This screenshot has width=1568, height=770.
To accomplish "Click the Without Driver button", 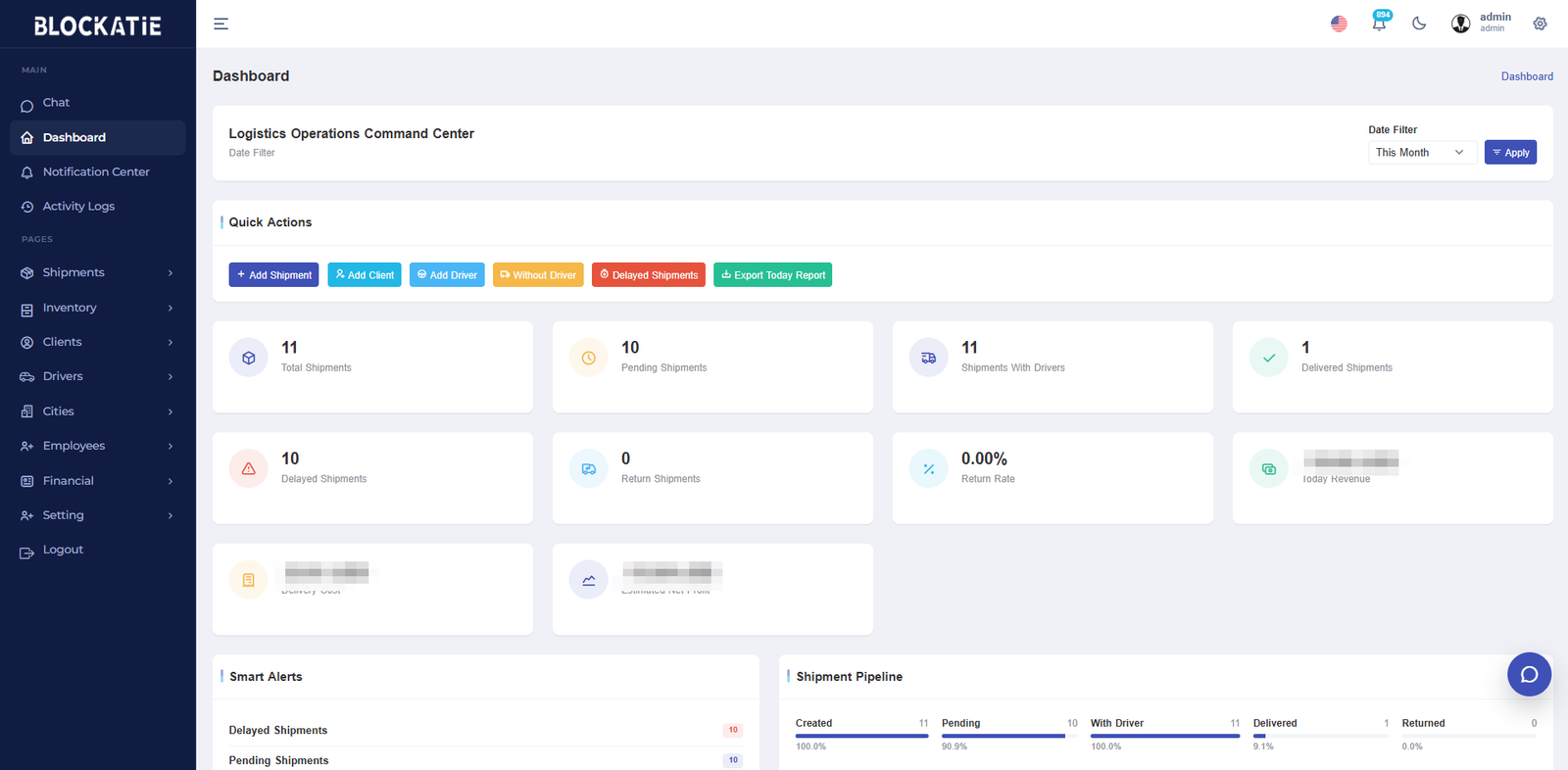I will click(x=538, y=275).
